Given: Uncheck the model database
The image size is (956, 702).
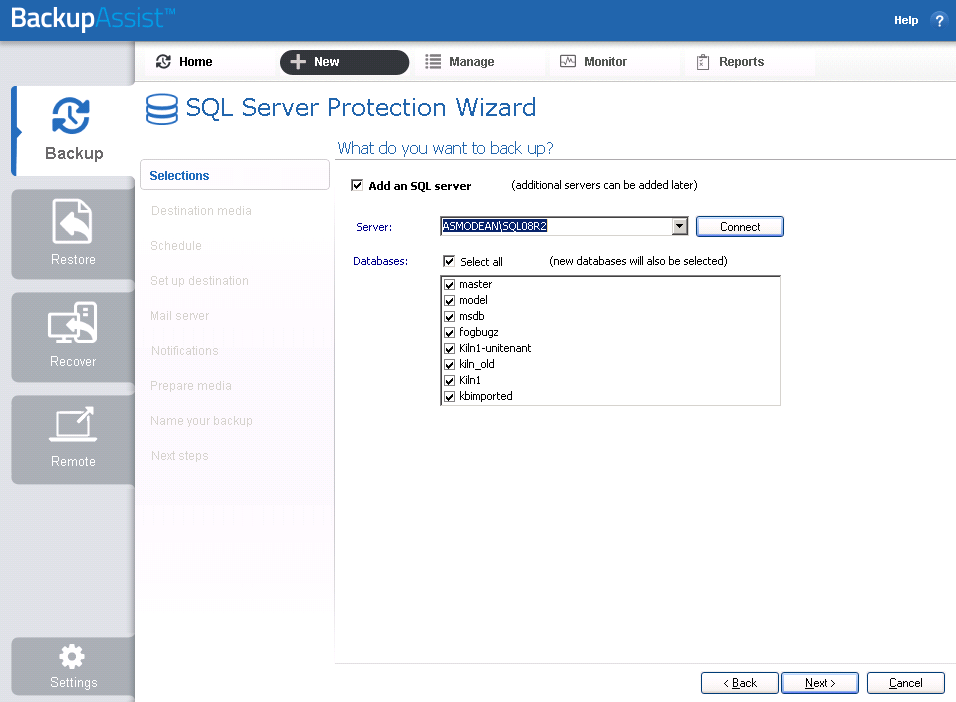Looking at the screenshot, I should click(x=449, y=300).
